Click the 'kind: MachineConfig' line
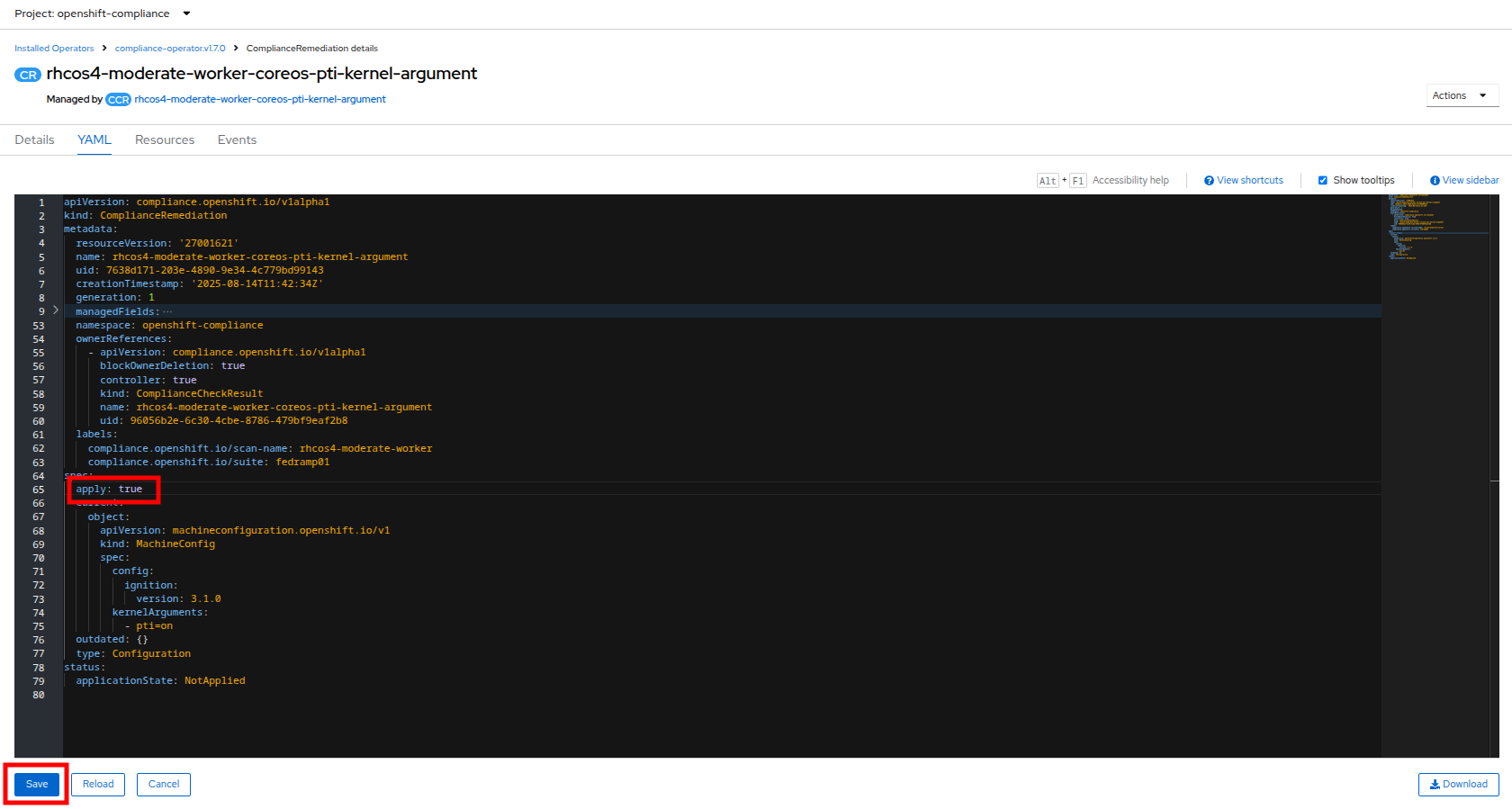This screenshot has width=1512, height=809. 157,544
